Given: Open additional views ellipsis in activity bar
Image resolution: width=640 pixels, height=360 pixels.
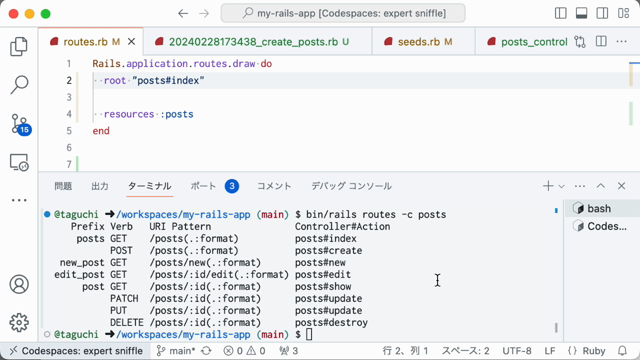Looking at the screenshot, I should [19, 200].
